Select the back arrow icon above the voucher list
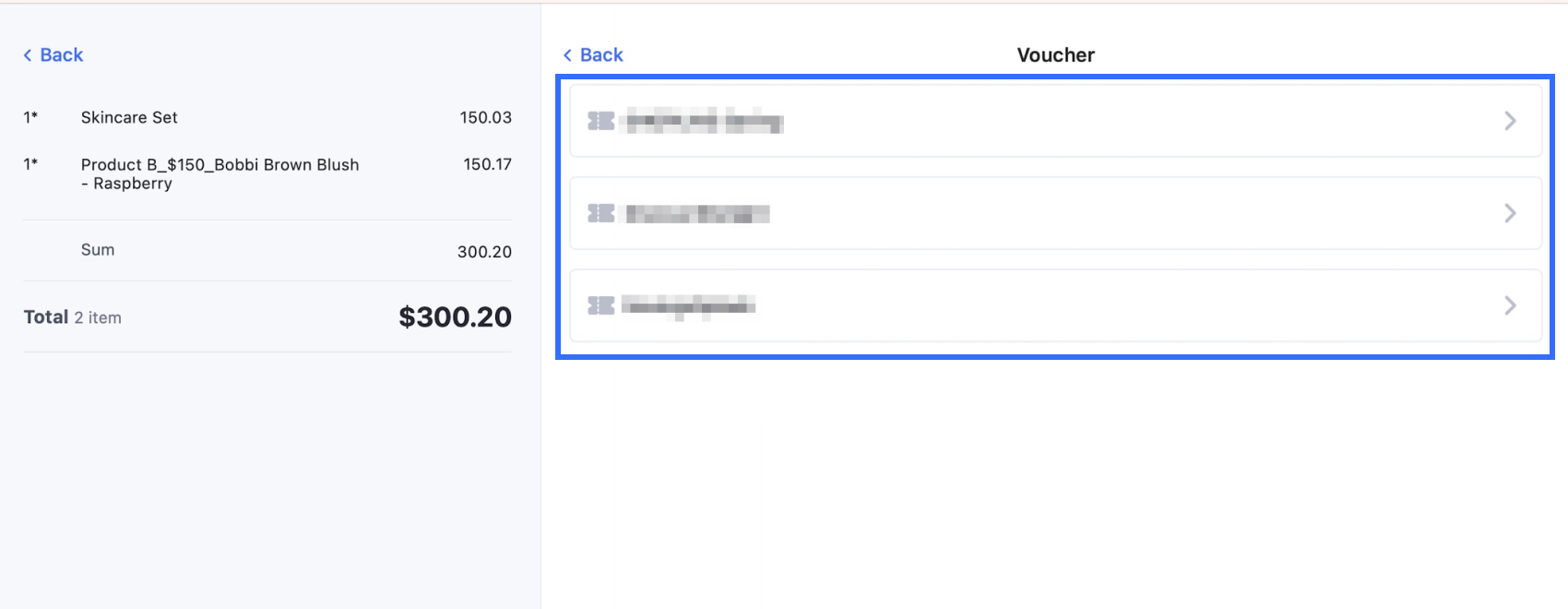Image resolution: width=1568 pixels, height=609 pixels. [x=567, y=54]
